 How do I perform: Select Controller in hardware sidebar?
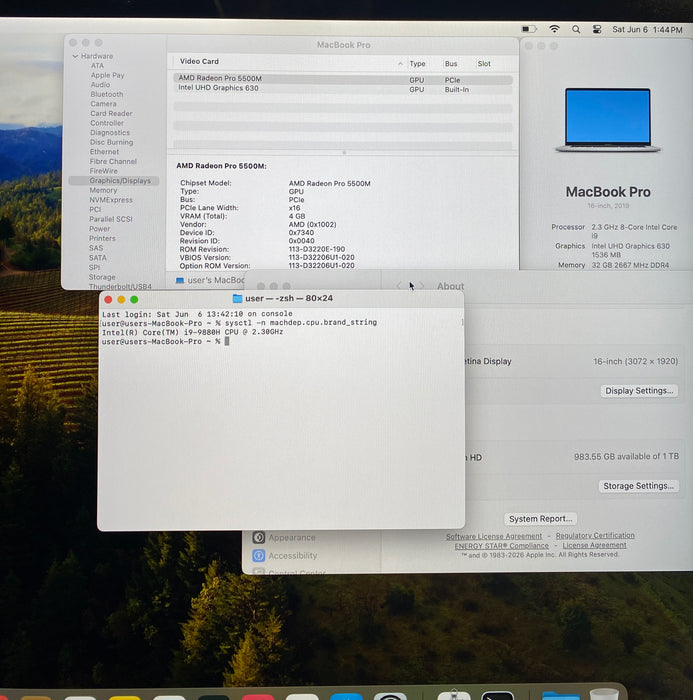click(107, 123)
